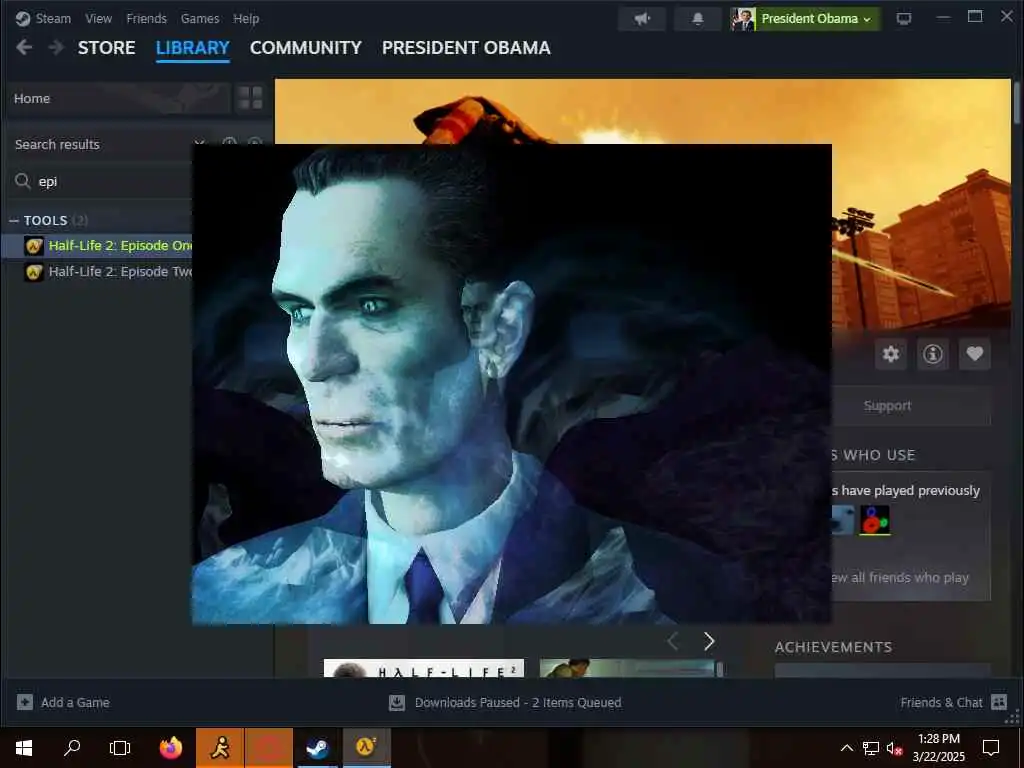
Task: Click the downloads tray icon
Action: click(x=396, y=702)
